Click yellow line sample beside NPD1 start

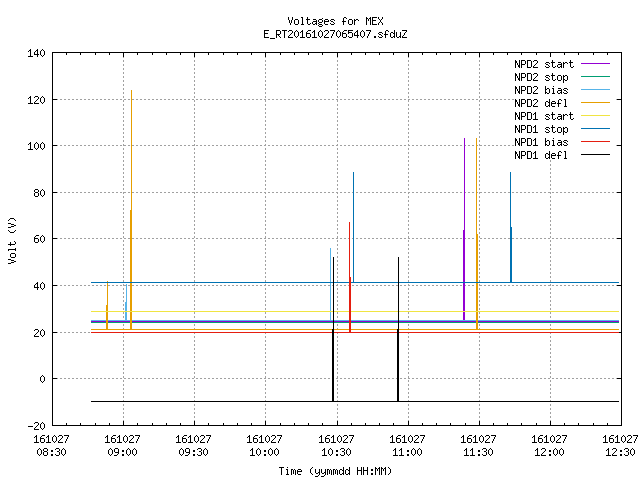point(595,116)
